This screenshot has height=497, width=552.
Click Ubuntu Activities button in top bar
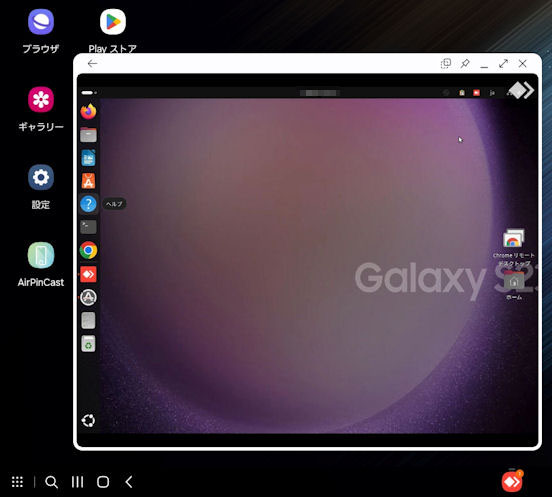(89, 93)
